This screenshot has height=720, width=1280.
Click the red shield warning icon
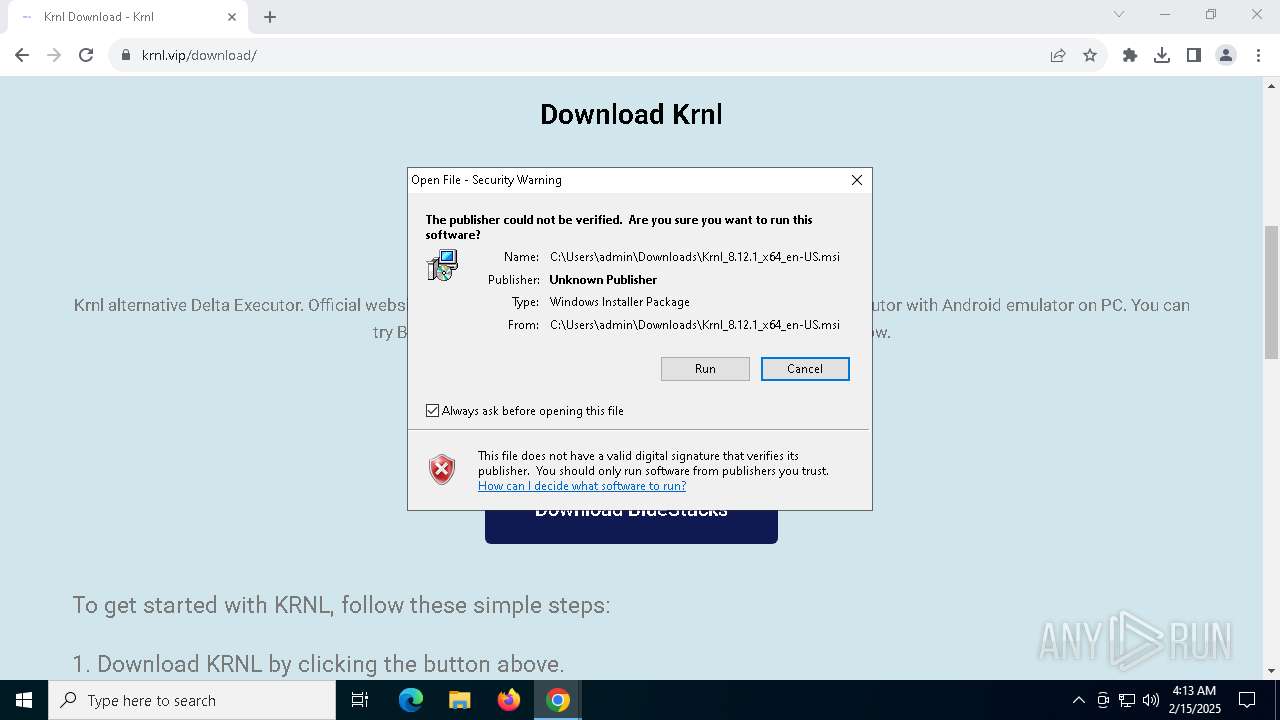[x=442, y=470]
